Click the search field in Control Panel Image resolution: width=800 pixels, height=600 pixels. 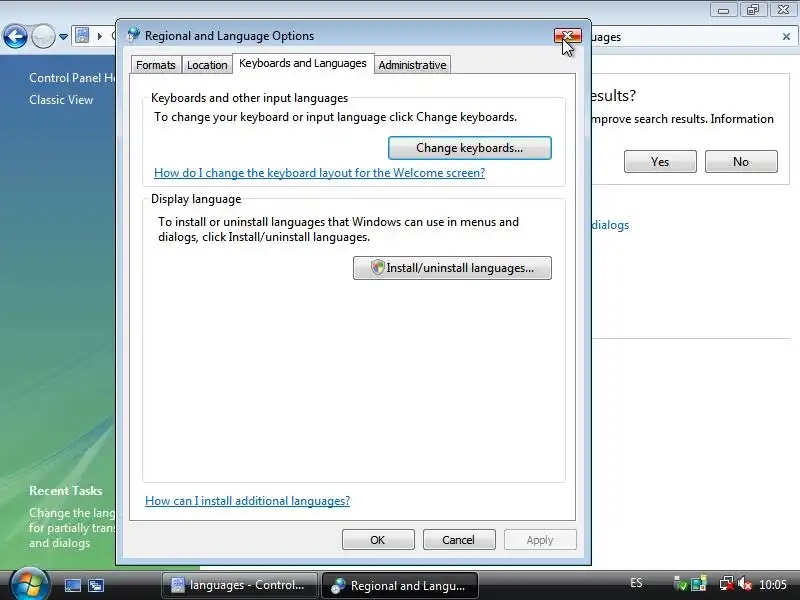click(684, 37)
